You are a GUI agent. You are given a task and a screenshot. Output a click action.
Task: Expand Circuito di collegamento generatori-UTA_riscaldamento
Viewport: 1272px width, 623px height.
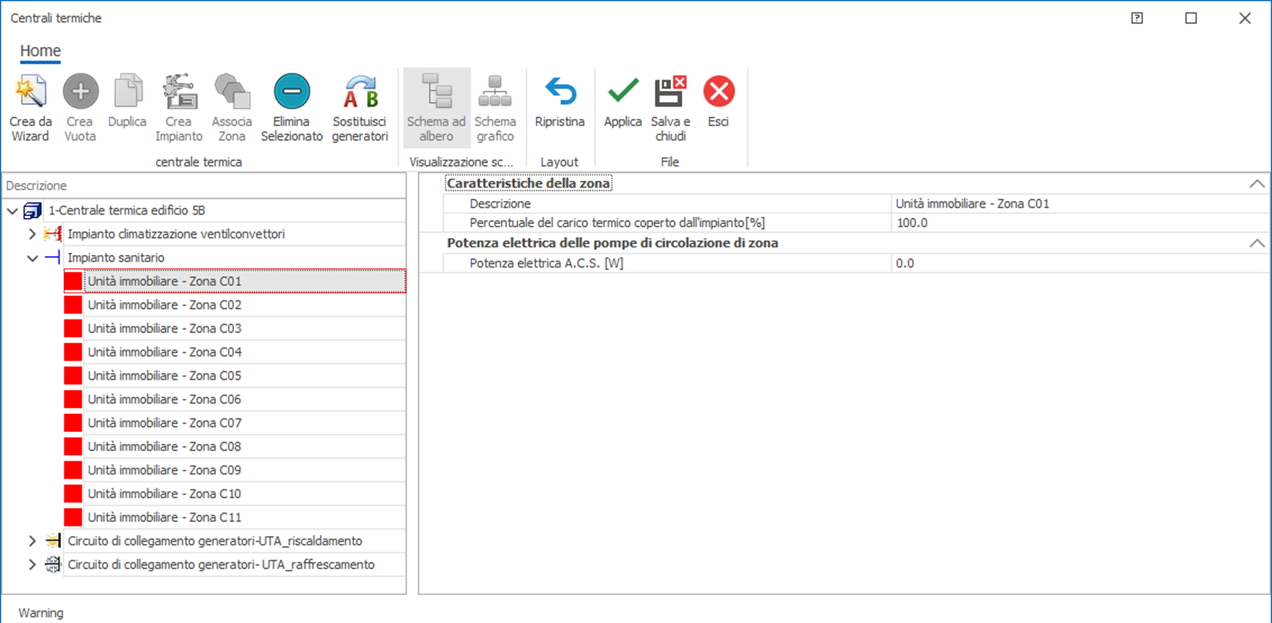[32, 541]
